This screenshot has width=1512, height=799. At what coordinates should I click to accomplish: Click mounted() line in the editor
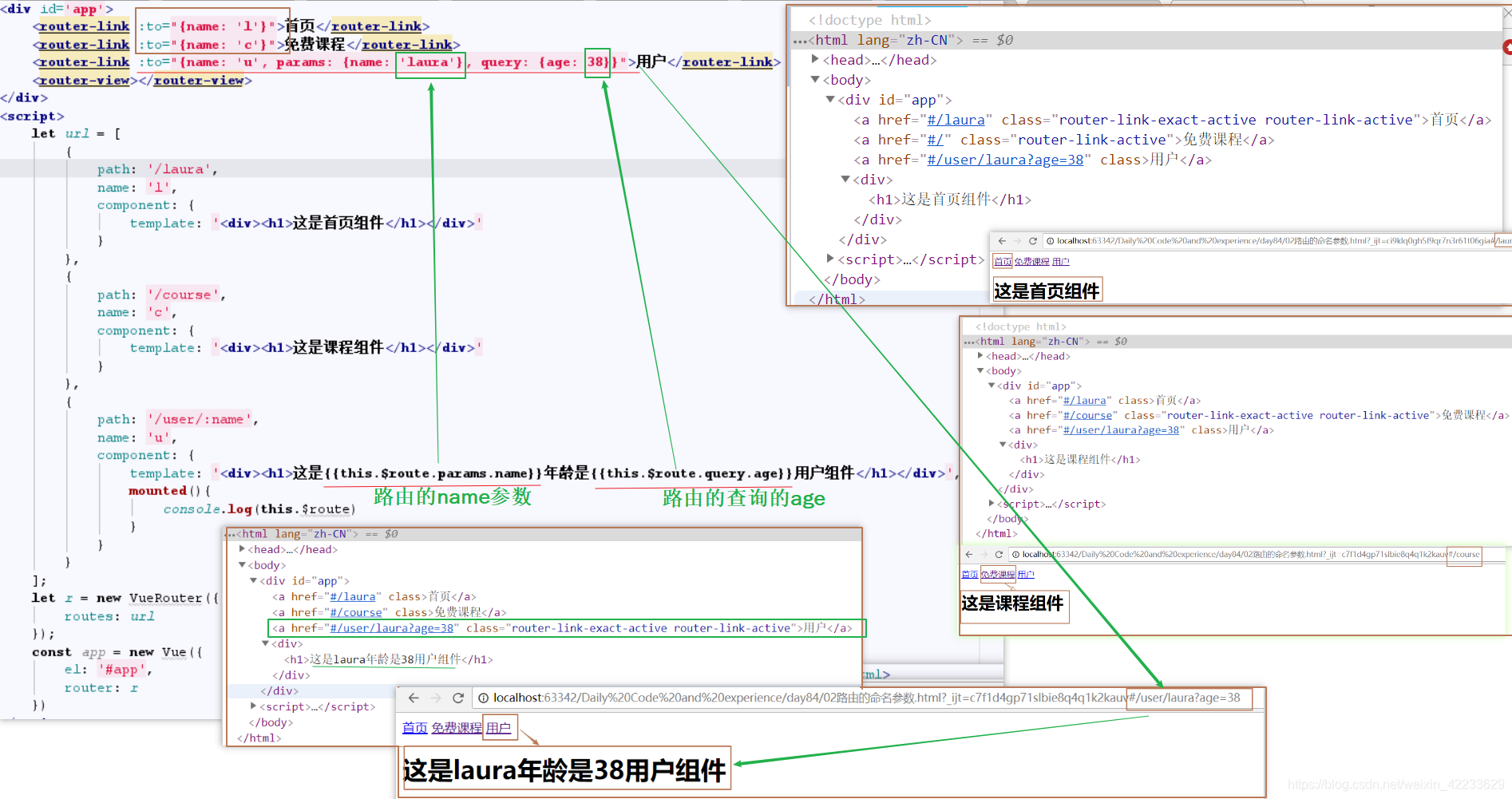point(169,491)
